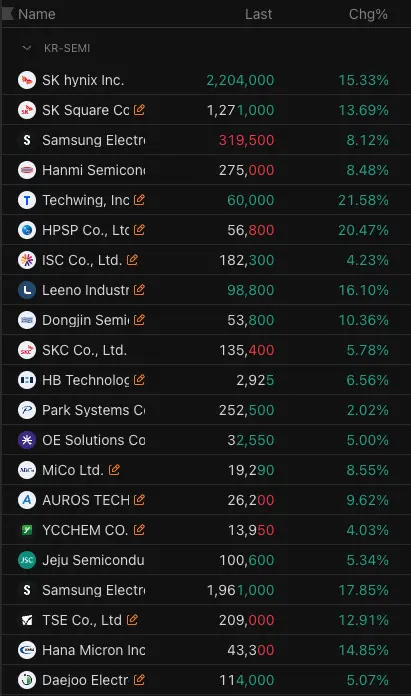The image size is (411, 696).
Task: Select the Park Systems row
Action: [206, 410]
